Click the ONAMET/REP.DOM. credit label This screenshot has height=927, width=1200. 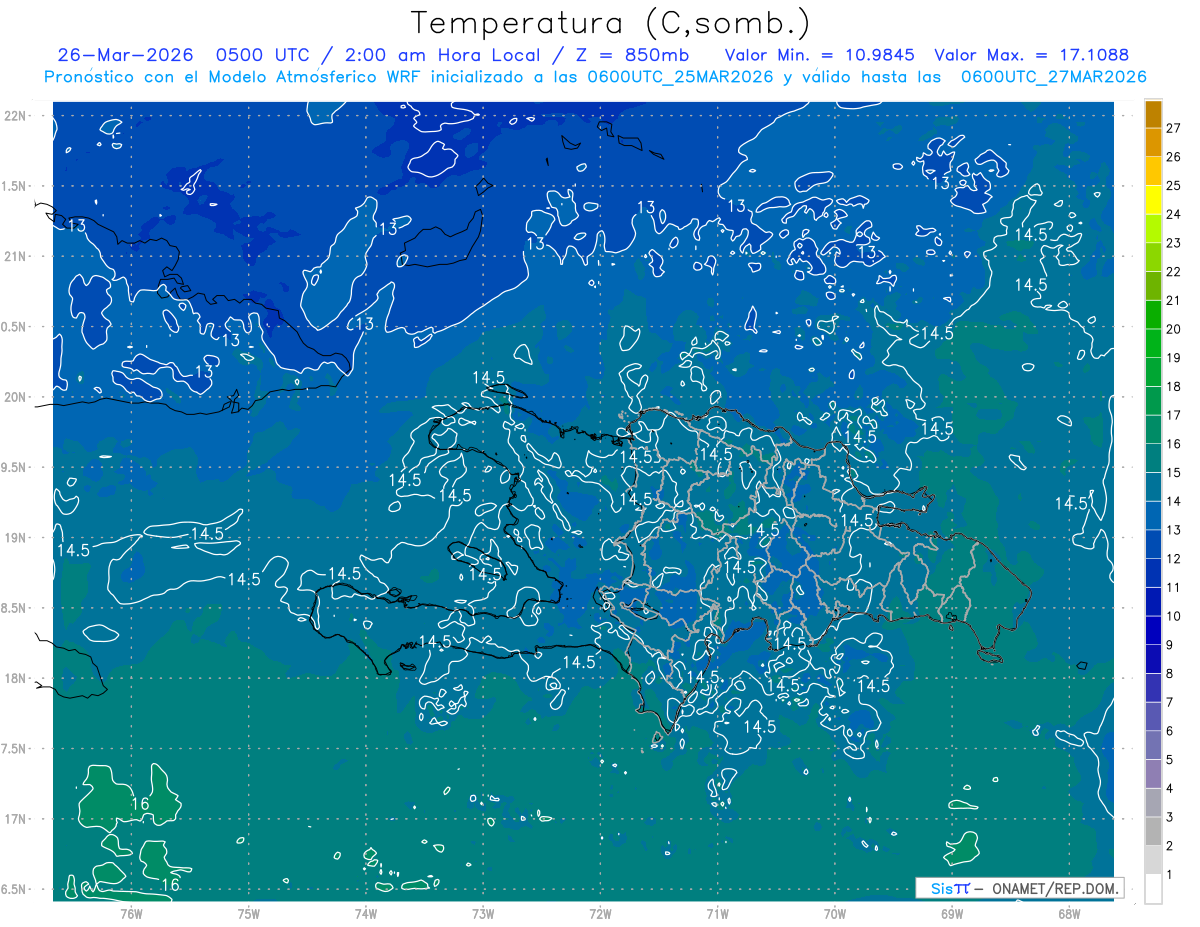coord(1057,888)
